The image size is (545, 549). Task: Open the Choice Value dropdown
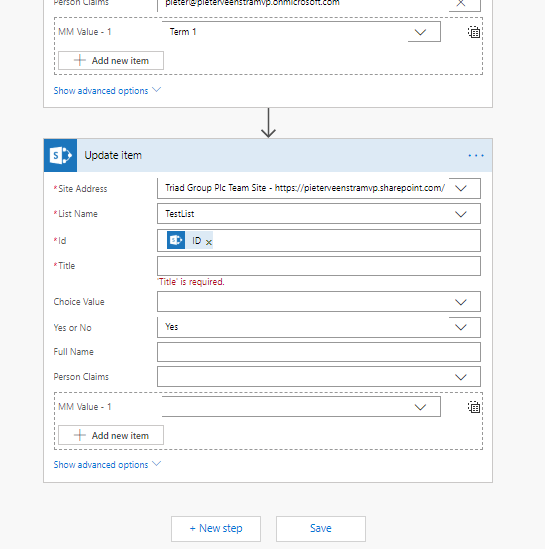(x=461, y=302)
